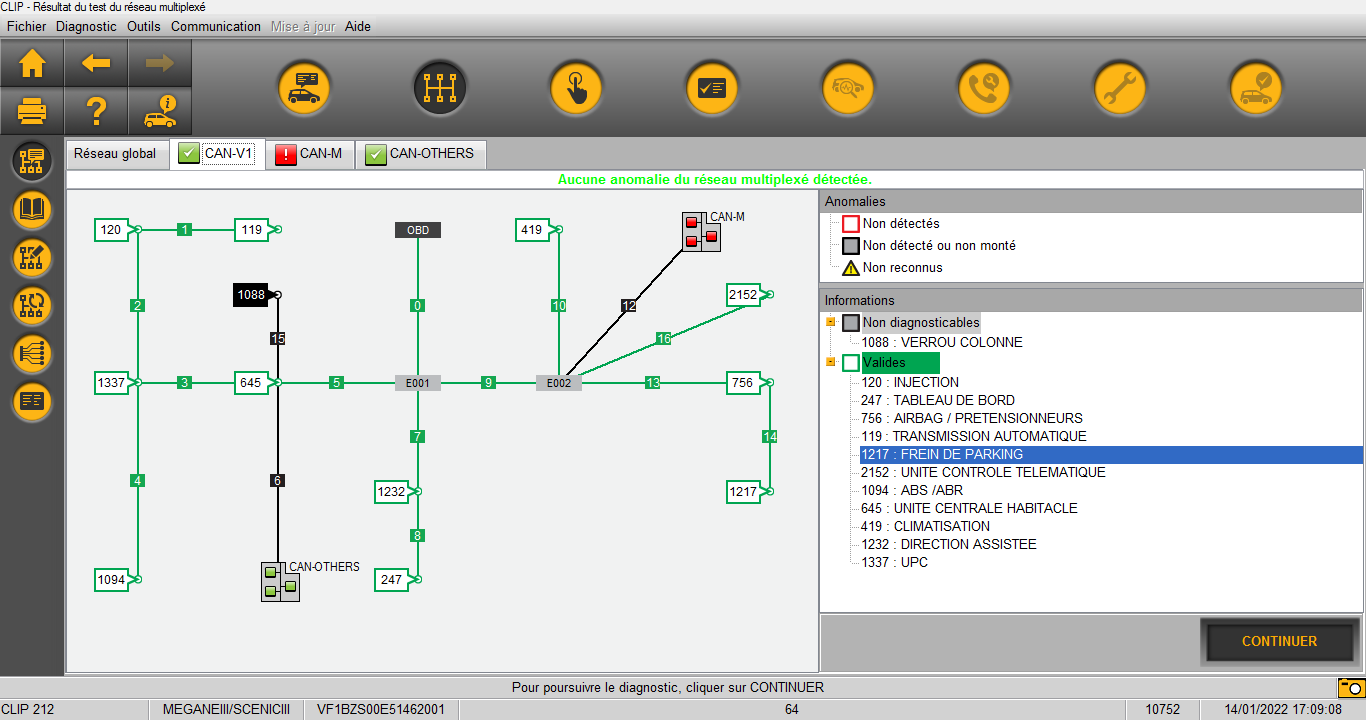
Task: Switch to the CAN-OTHERS tab
Action: (x=420, y=154)
